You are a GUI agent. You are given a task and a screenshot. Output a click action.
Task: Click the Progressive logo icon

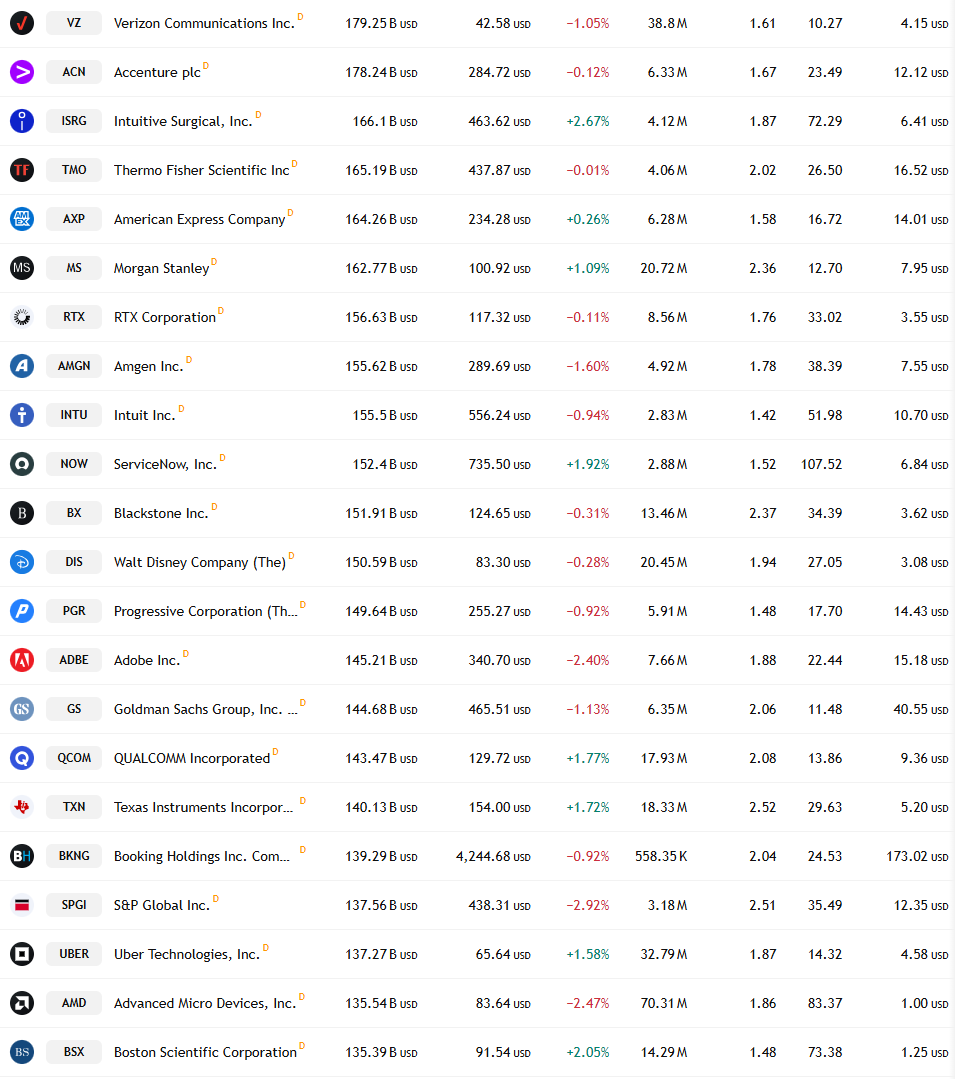tap(22, 610)
